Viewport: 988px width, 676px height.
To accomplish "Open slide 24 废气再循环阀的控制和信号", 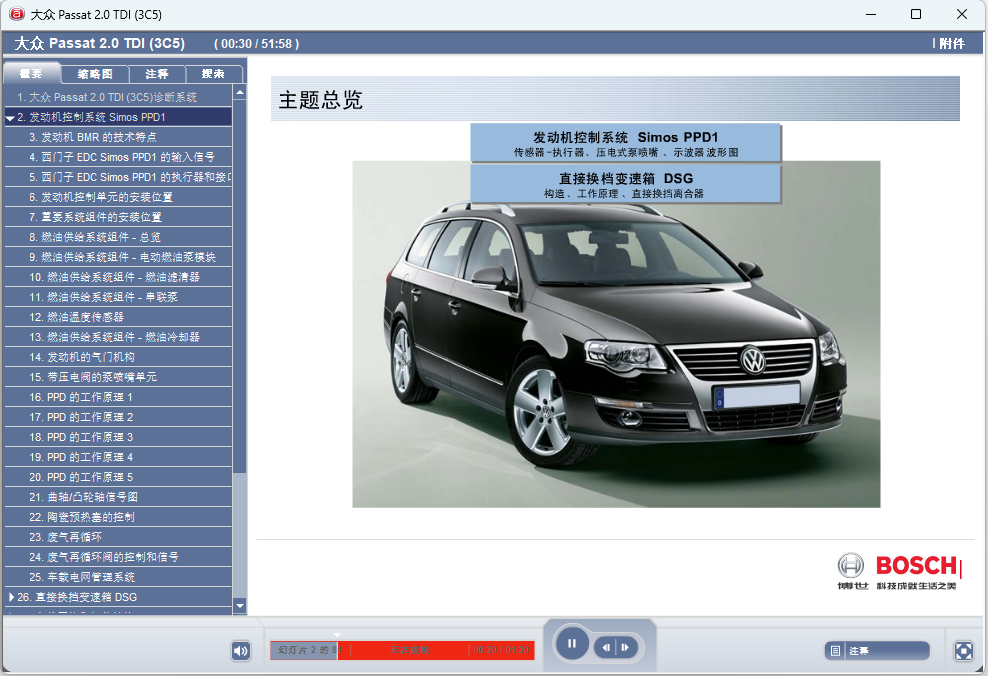I will tap(118, 558).
